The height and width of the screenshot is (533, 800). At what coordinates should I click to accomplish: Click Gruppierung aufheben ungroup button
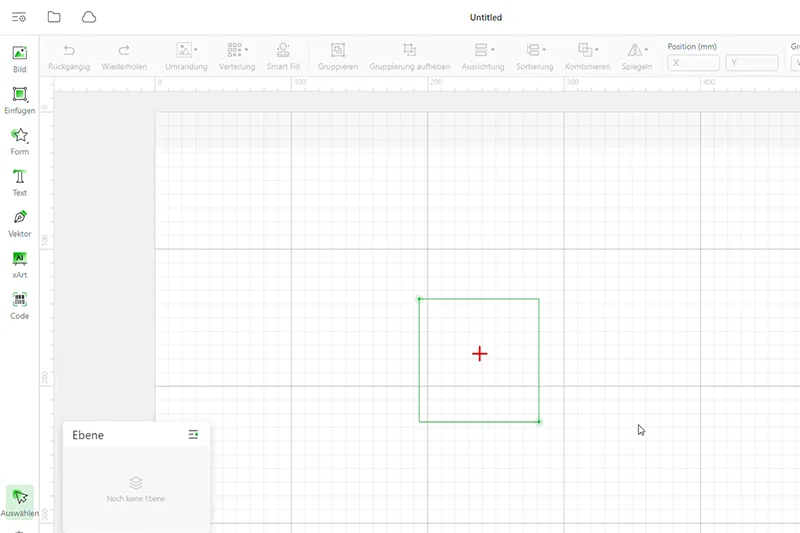[x=410, y=57]
